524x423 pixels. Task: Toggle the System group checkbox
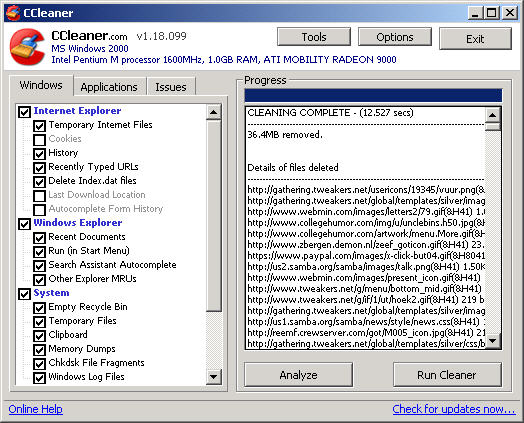click(24, 294)
